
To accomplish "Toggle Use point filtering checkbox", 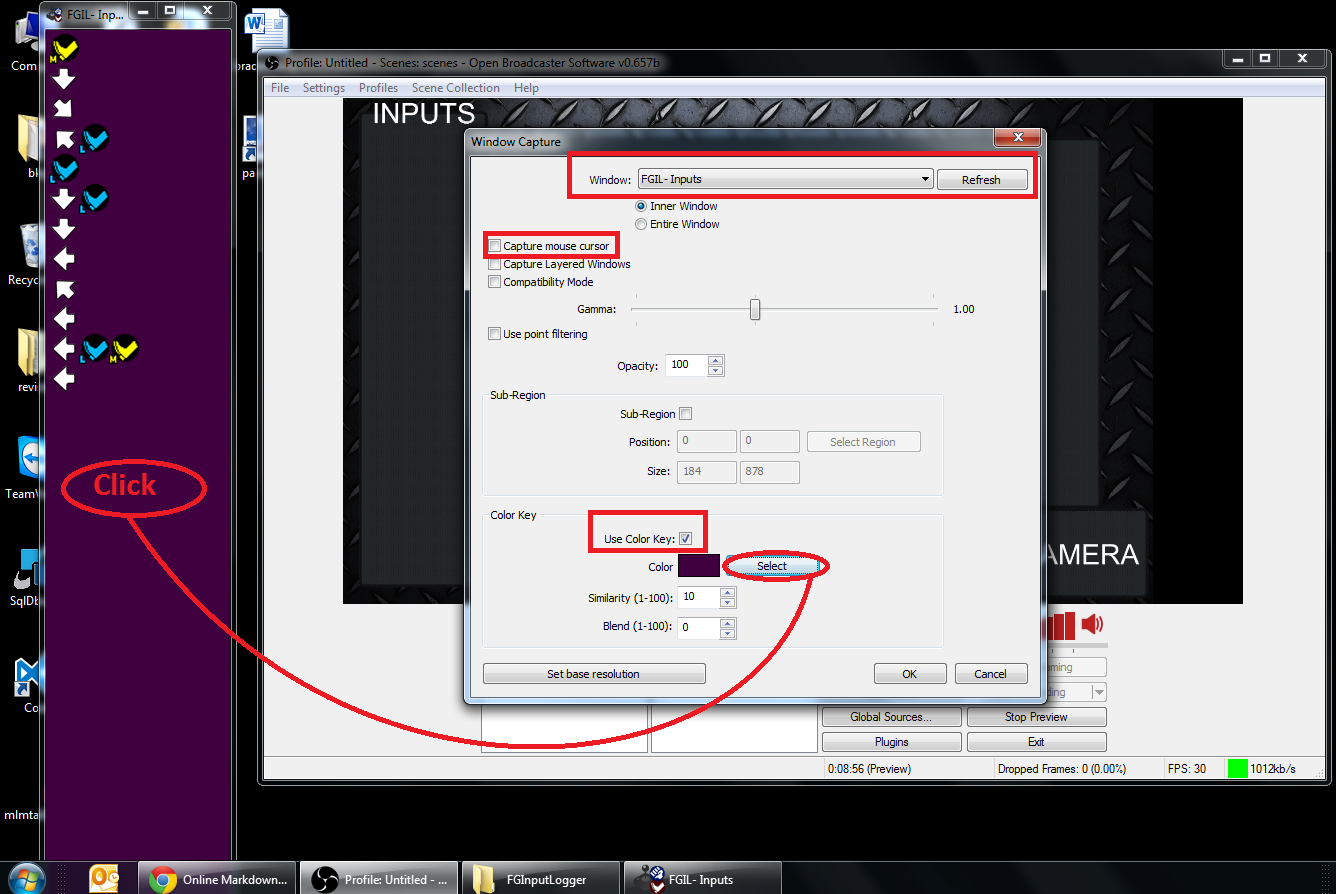I will (494, 334).
